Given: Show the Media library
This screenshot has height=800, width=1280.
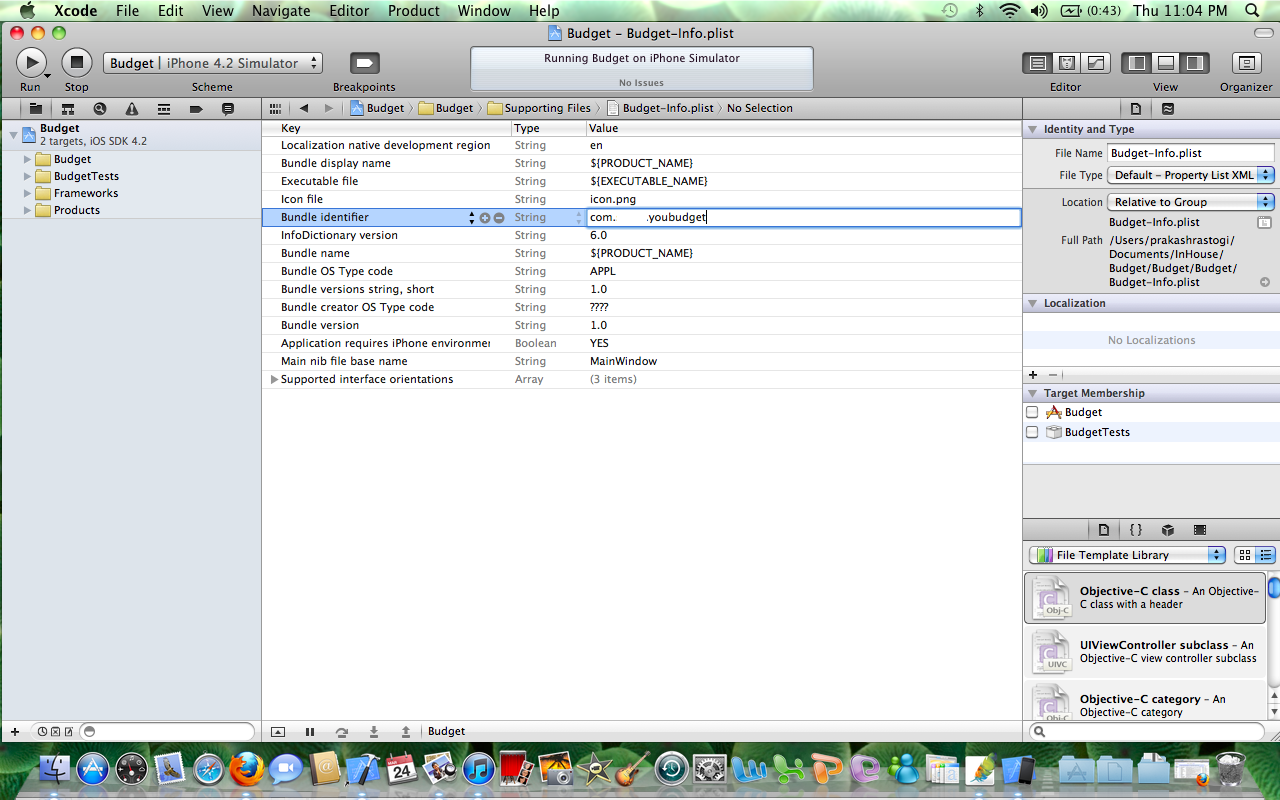Looking at the screenshot, I should [1200, 530].
